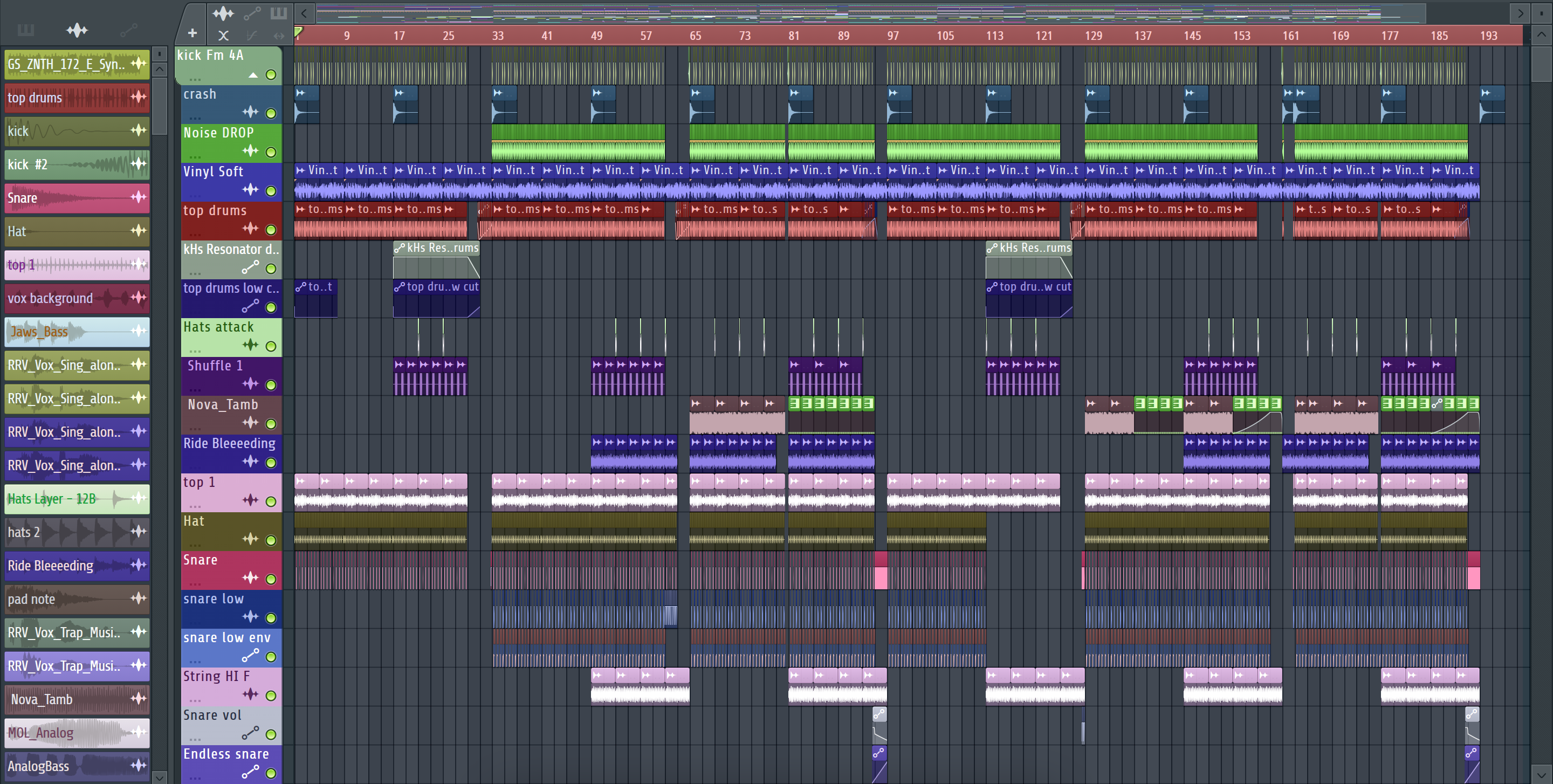Viewport: 1553px width, 784px height.
Task: Click the add track plus button
Action: (193, 34)
